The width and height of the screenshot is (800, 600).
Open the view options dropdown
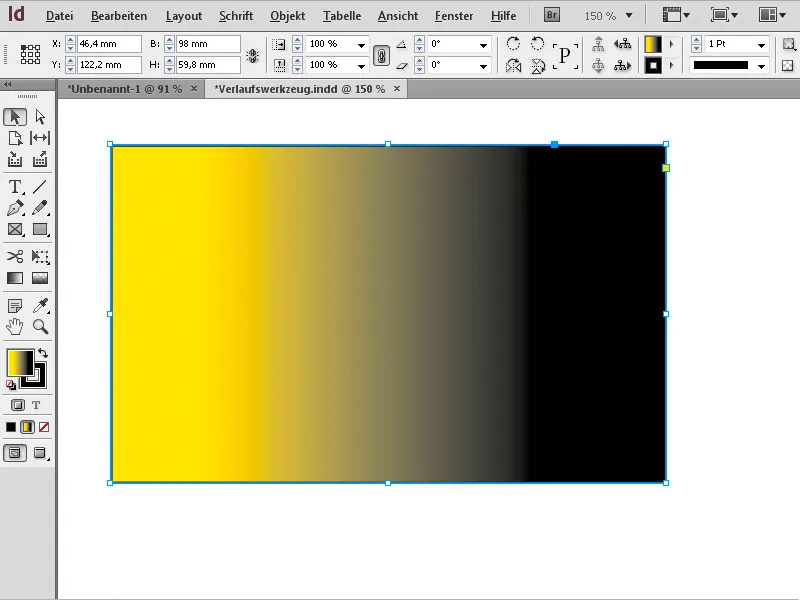pos(676,15)
